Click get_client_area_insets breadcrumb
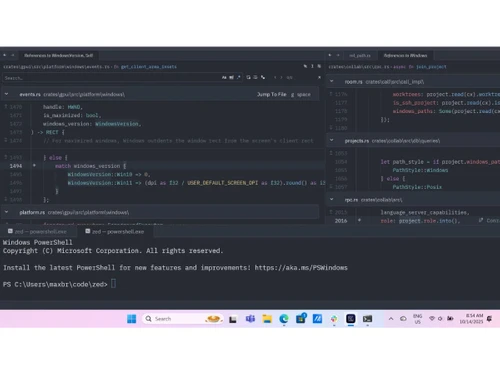500x375 pixels. point(149,67)
